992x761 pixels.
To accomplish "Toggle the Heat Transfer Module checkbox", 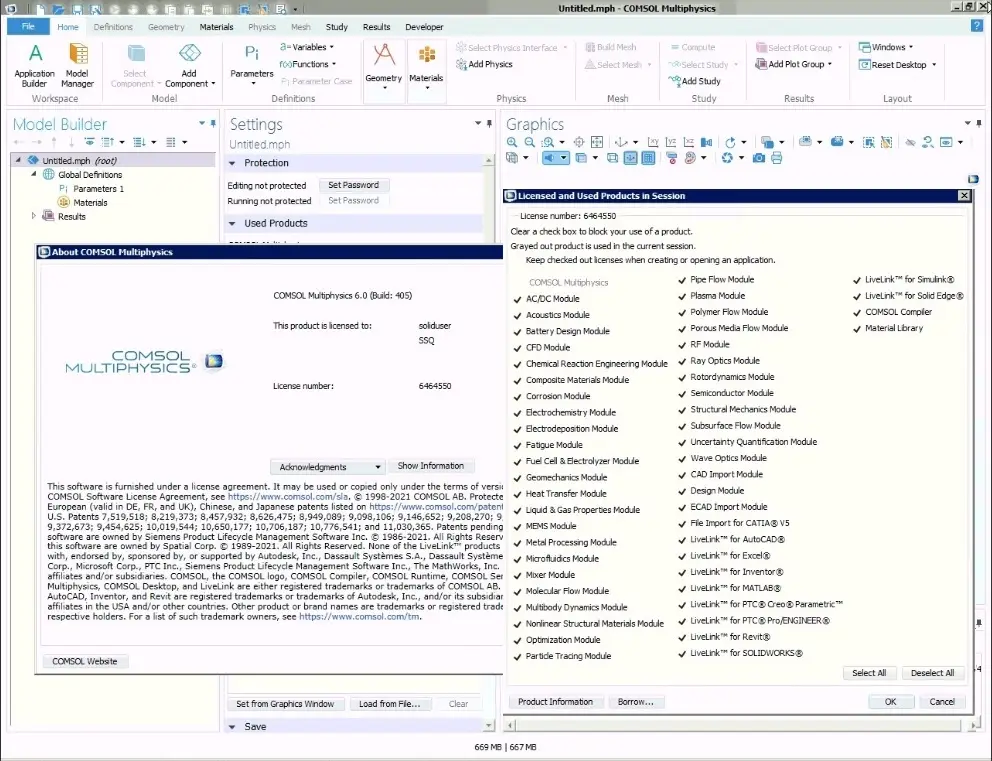I will (x=518, y=494).
